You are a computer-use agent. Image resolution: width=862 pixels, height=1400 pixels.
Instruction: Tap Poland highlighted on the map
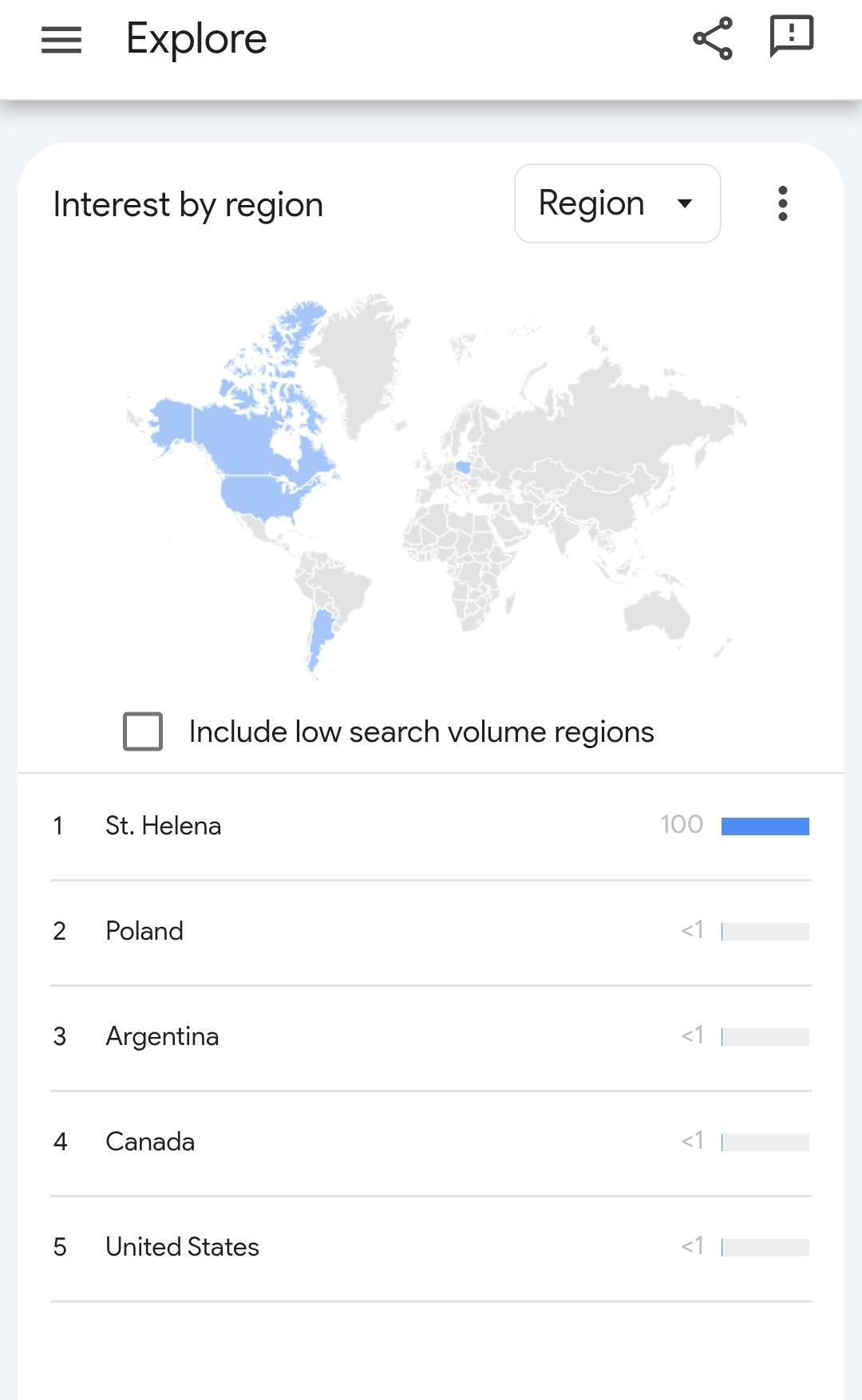[463, 467]
